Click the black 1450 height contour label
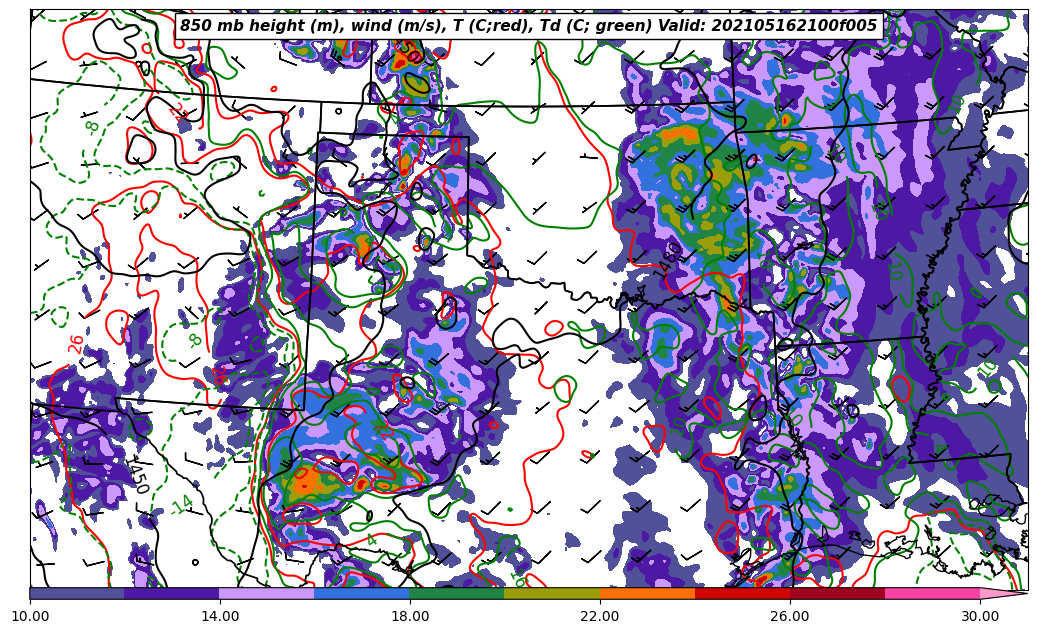 (x=137, y=474)
